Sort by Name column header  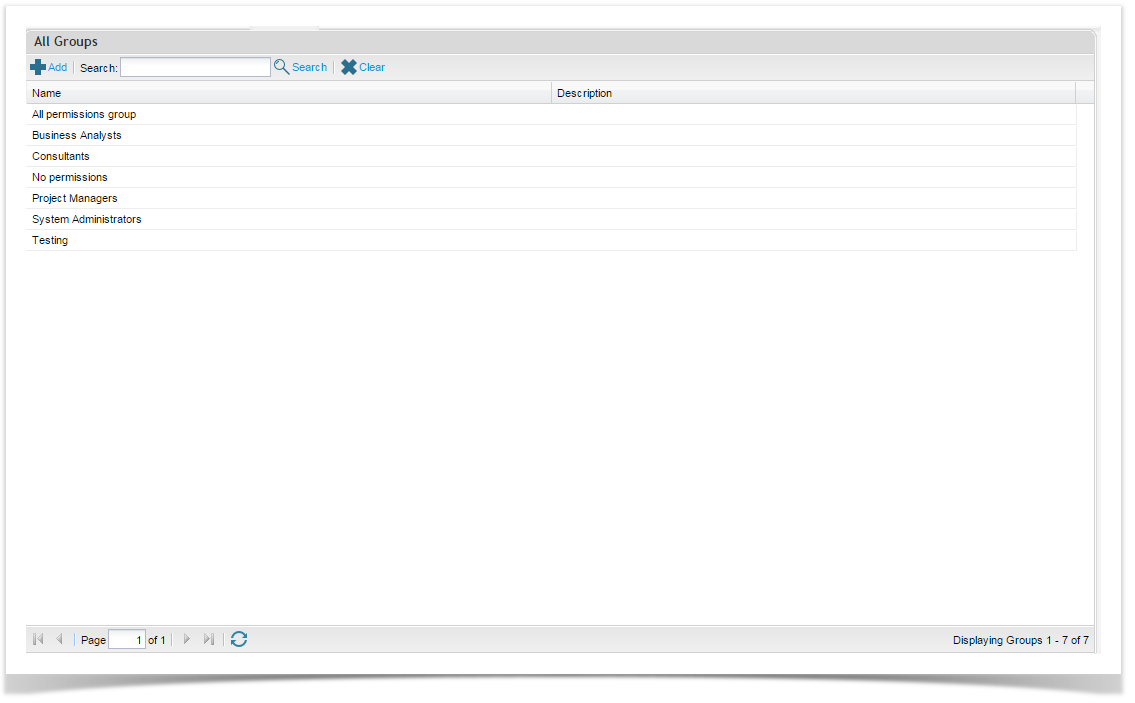click(x=46, y=93)
